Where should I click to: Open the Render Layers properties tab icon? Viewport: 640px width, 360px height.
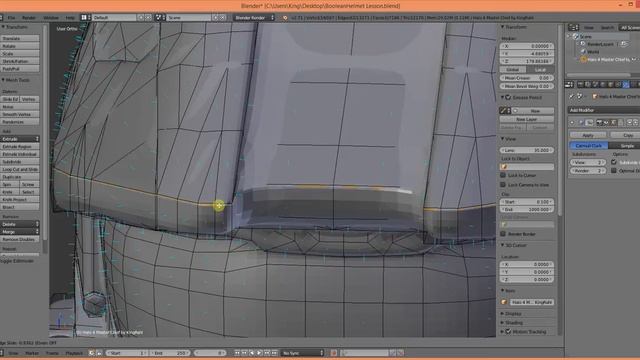coord(588,84)
